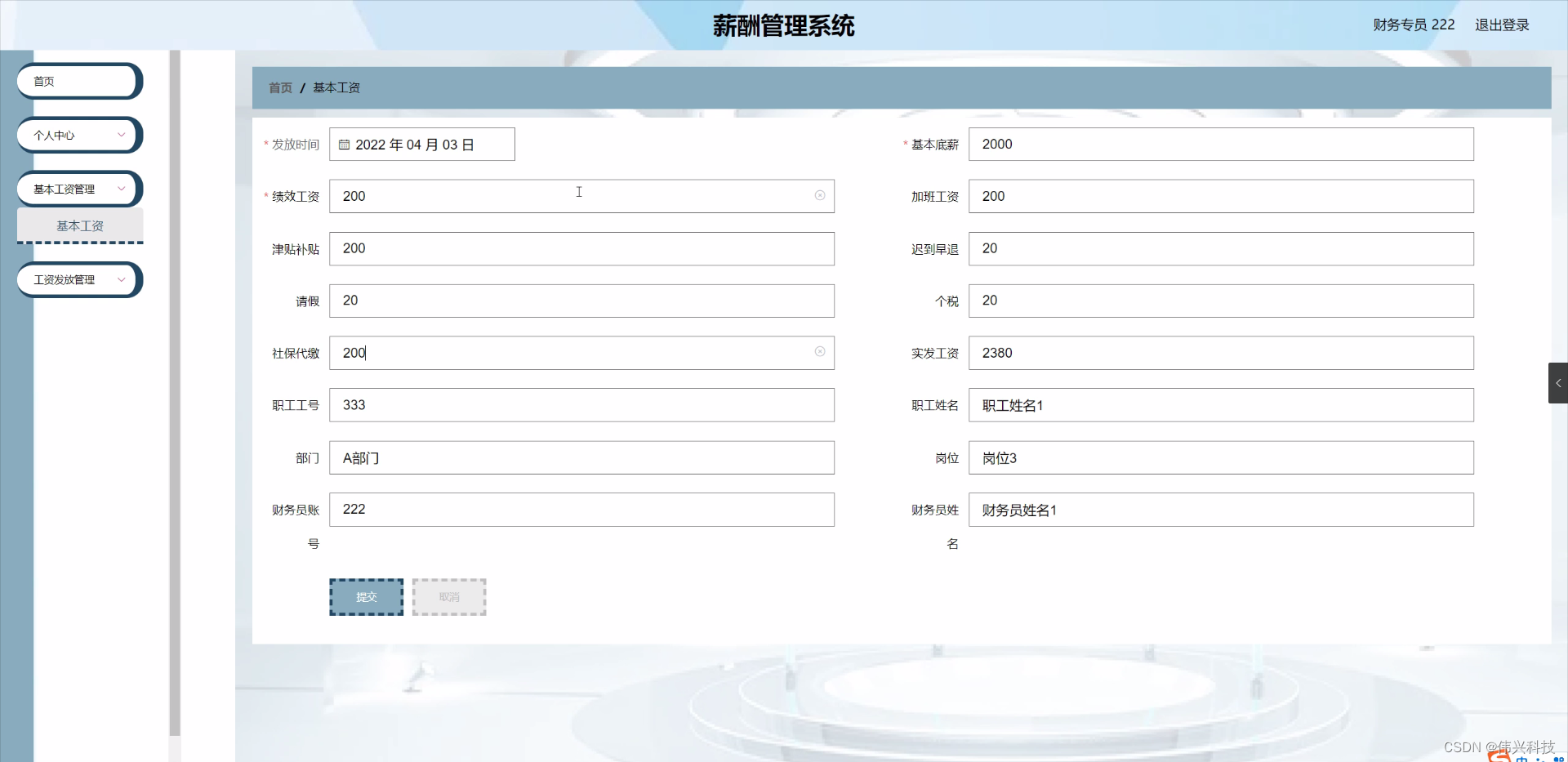
Task: Expand the 工资发放管理 menu
Action: [78, 279]
